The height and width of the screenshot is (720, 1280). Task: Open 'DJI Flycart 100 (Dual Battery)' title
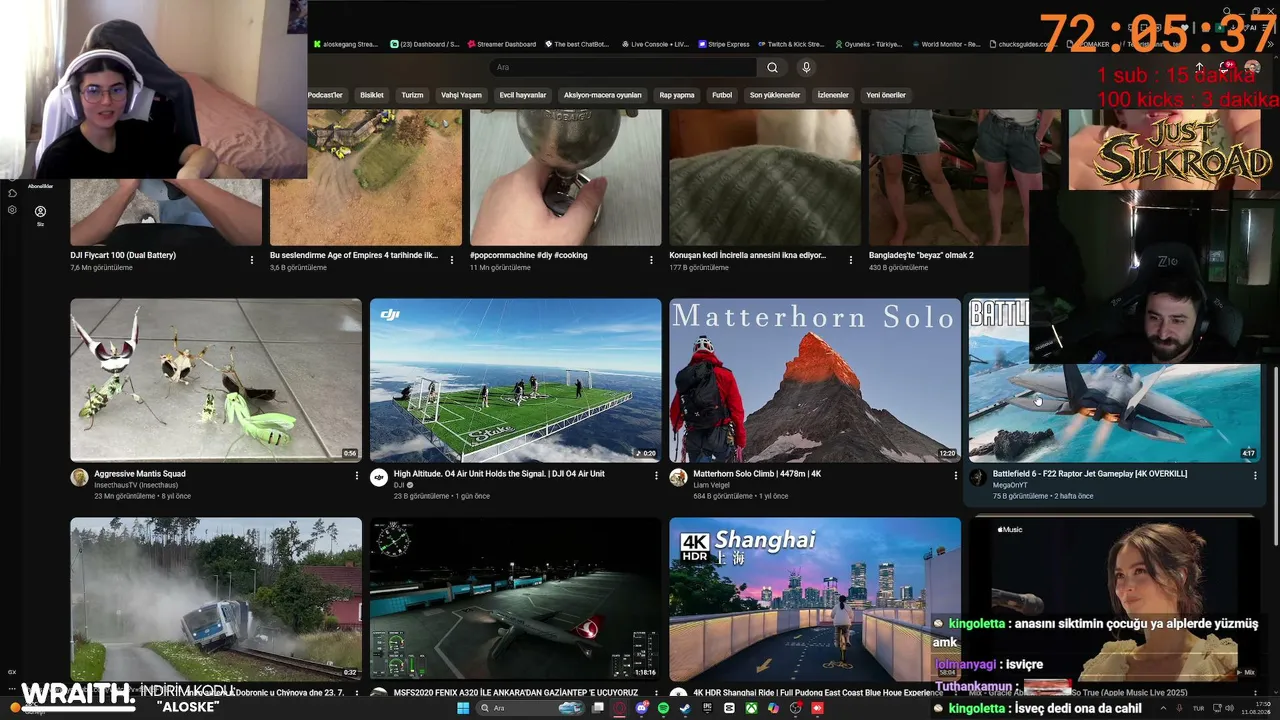coord(123,255)
